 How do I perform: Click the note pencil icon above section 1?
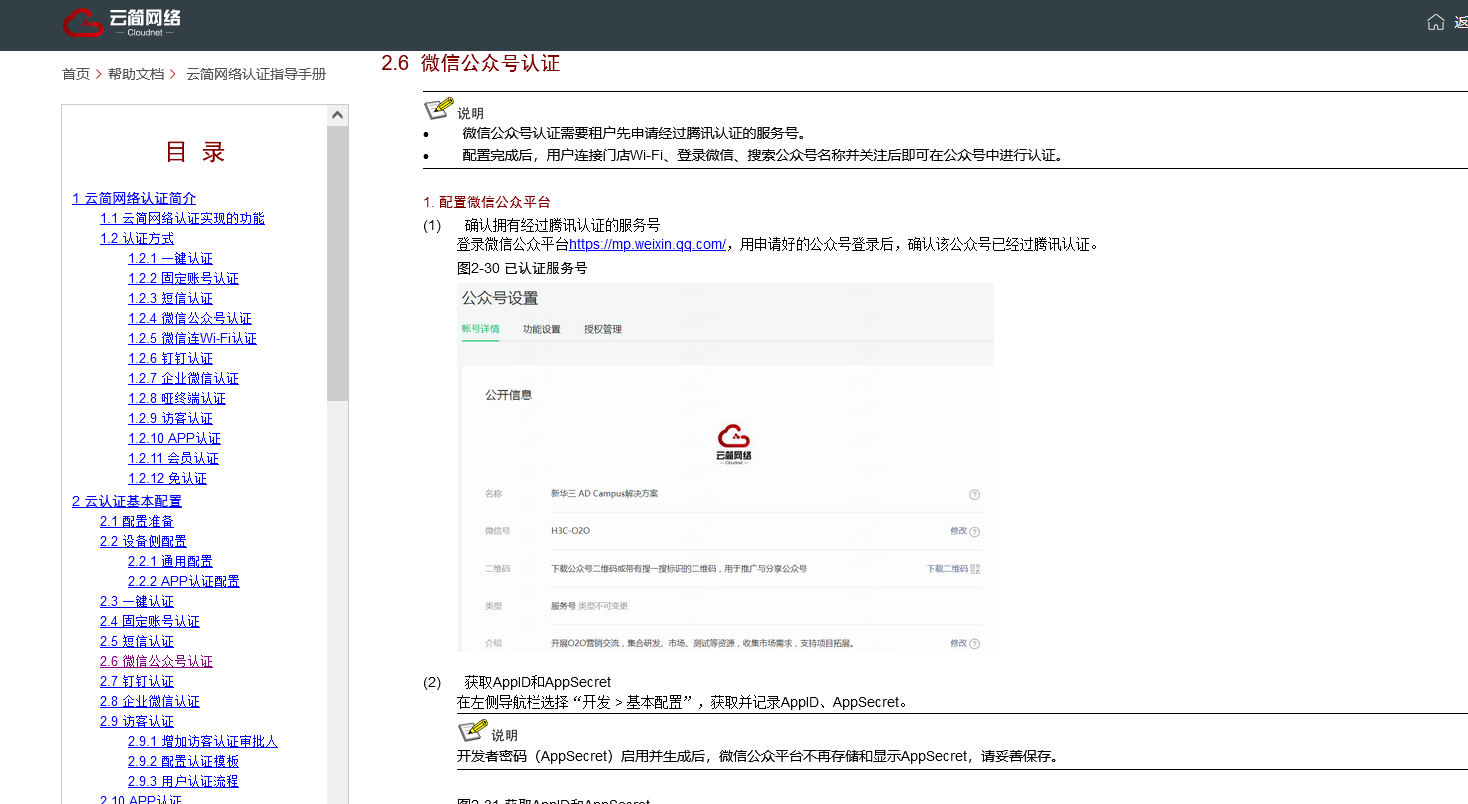point(438,108)
